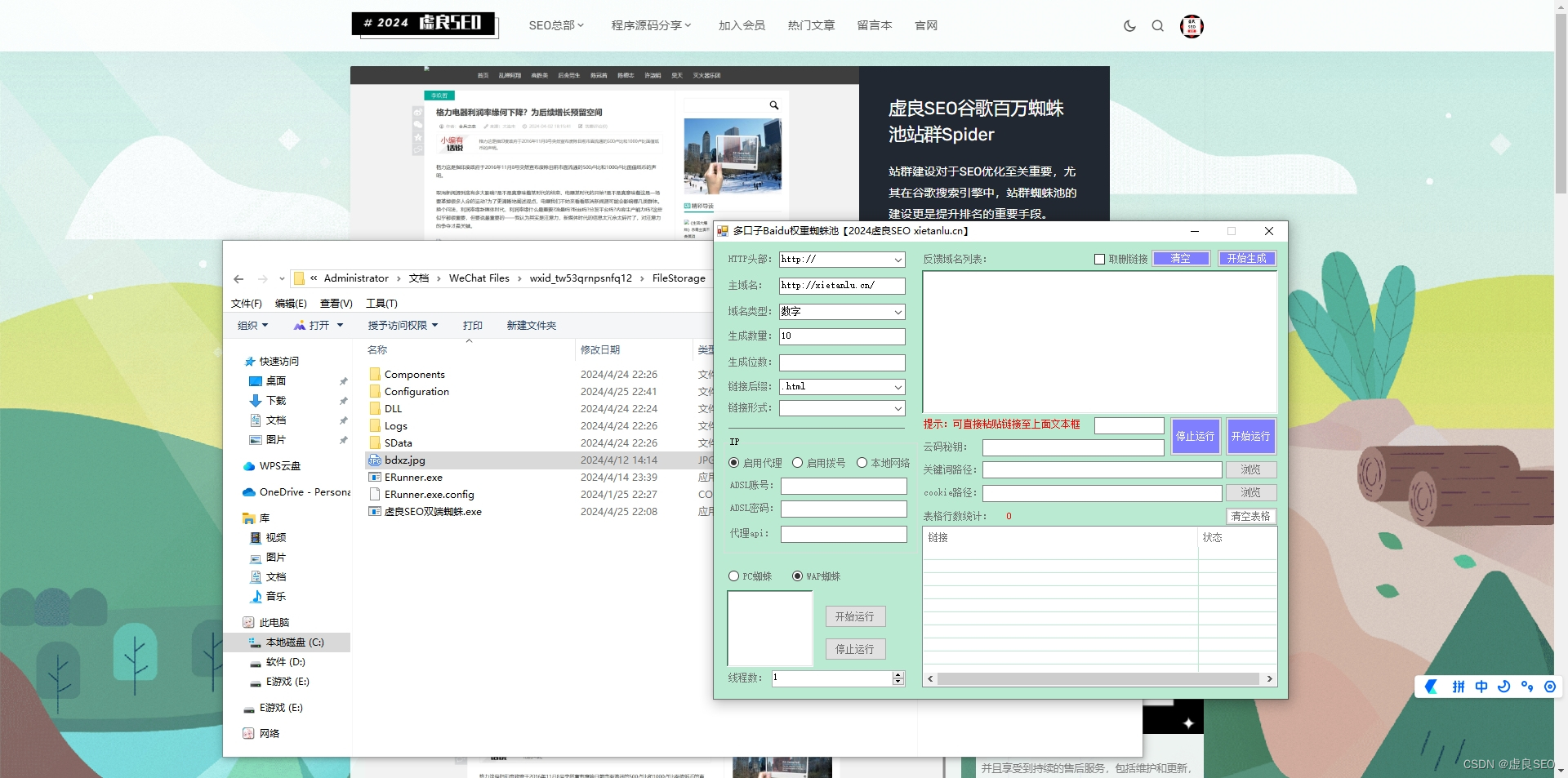The width and height of the screenshot is (1568, 778).
Task: Open 查看(V) menu
Action: [x=336, y=304]
